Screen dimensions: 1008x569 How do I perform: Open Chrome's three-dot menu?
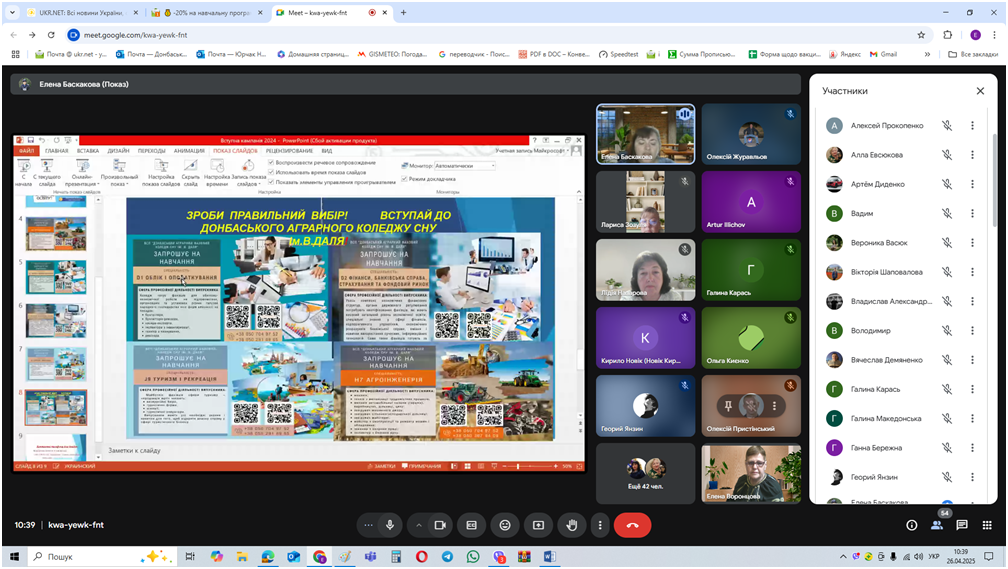[x=994, y=35]
